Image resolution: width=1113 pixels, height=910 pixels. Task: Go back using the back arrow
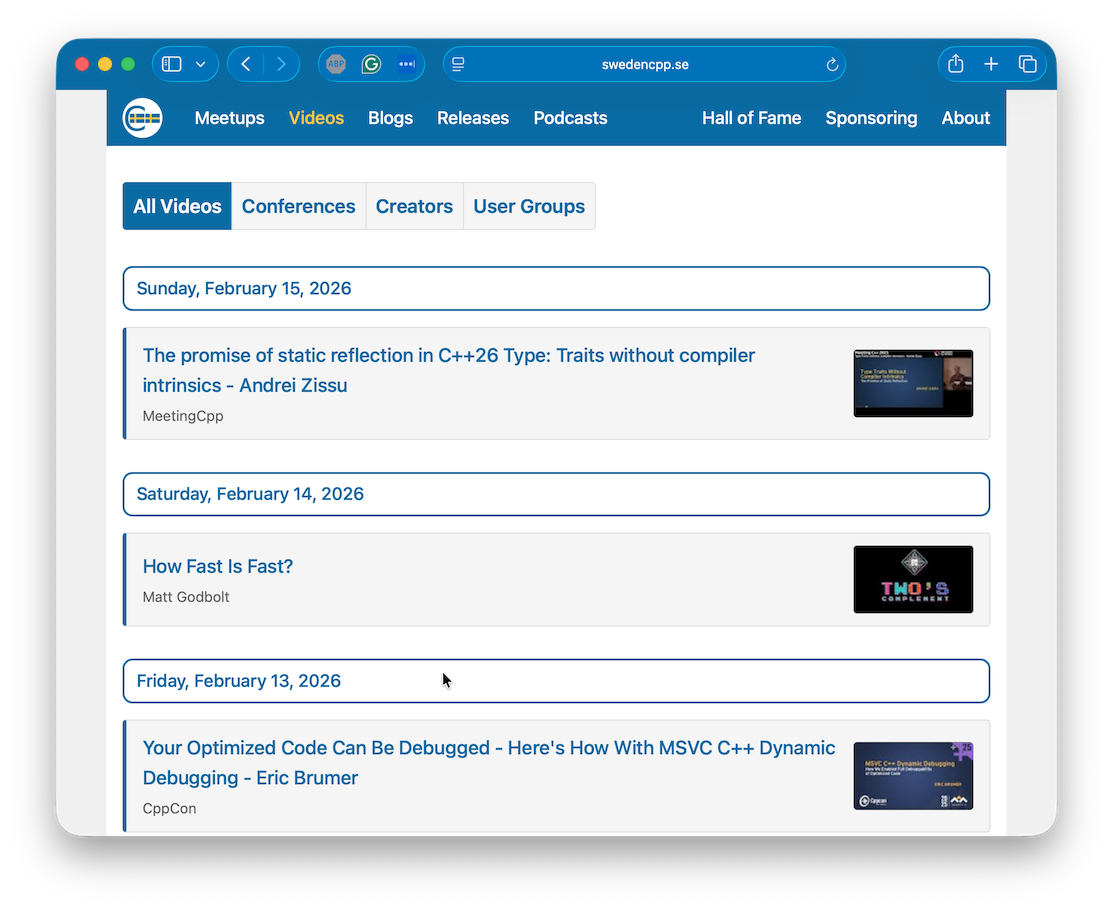246,64
